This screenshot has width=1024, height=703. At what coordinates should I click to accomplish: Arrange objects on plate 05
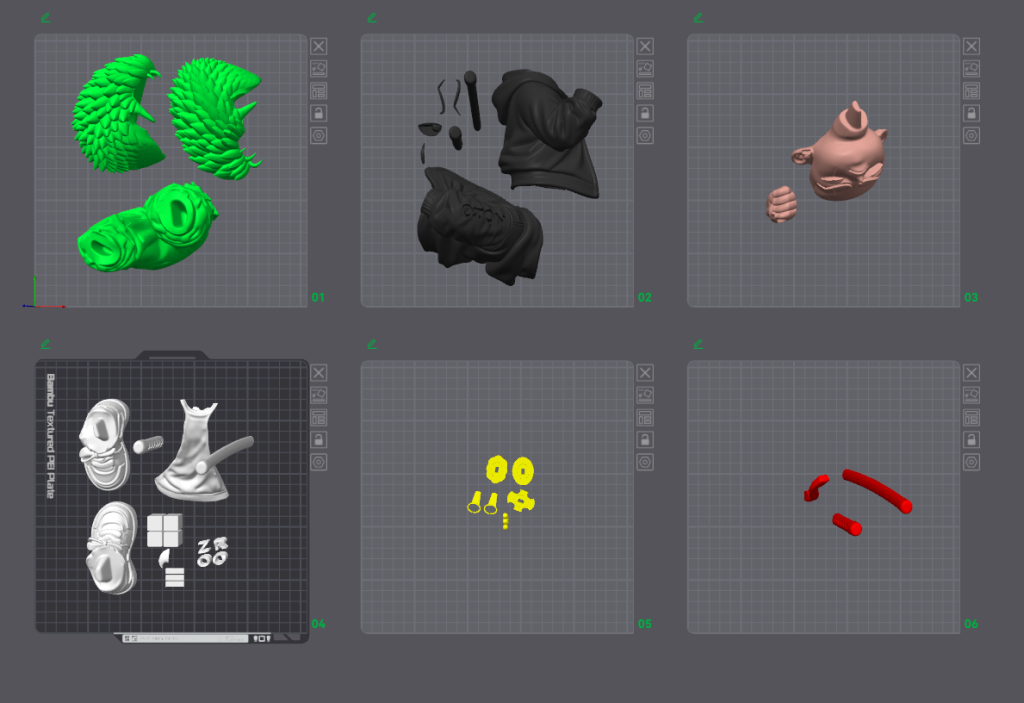(645, 417)
